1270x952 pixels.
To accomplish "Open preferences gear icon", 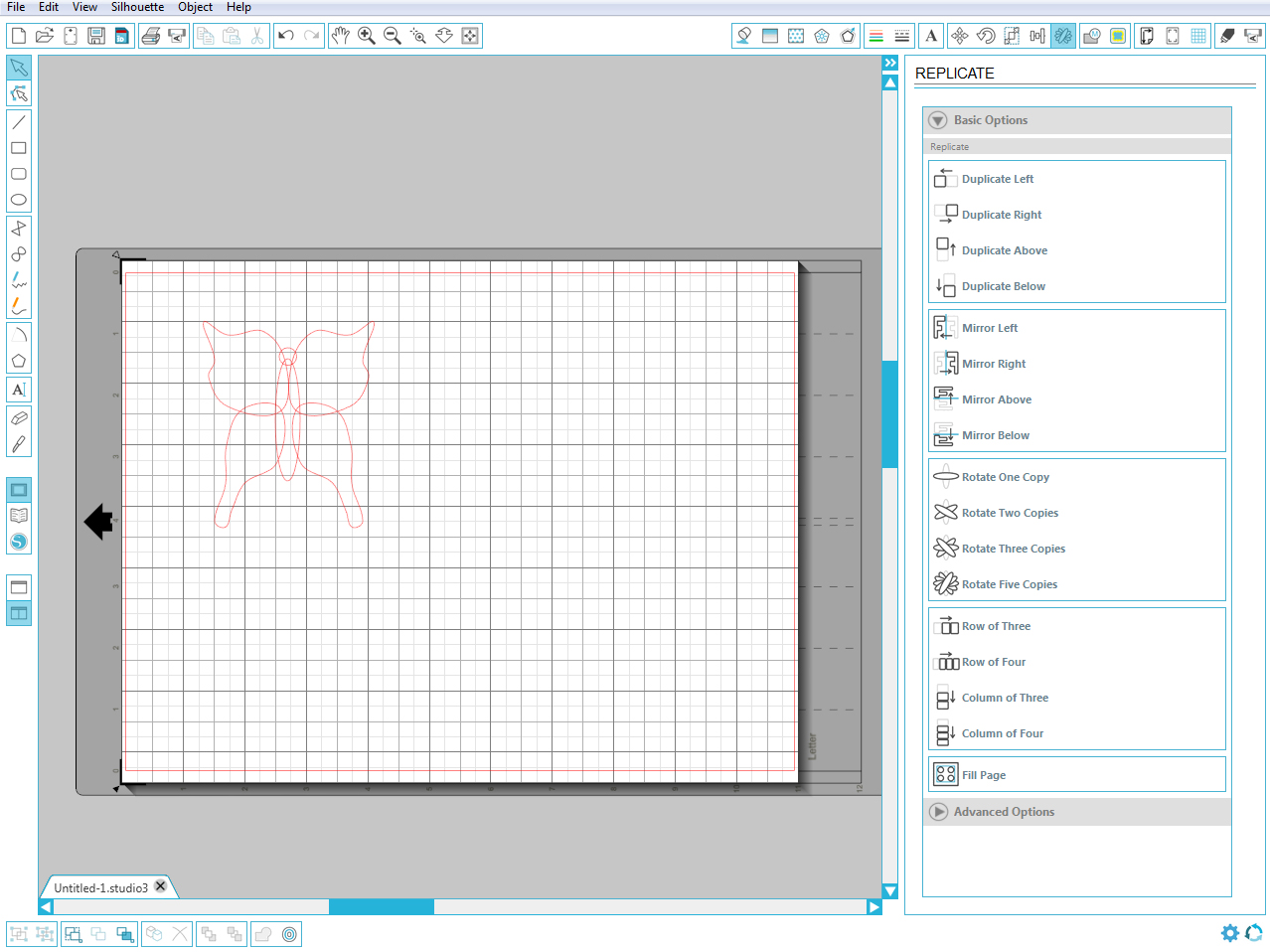I will 1230,933.
